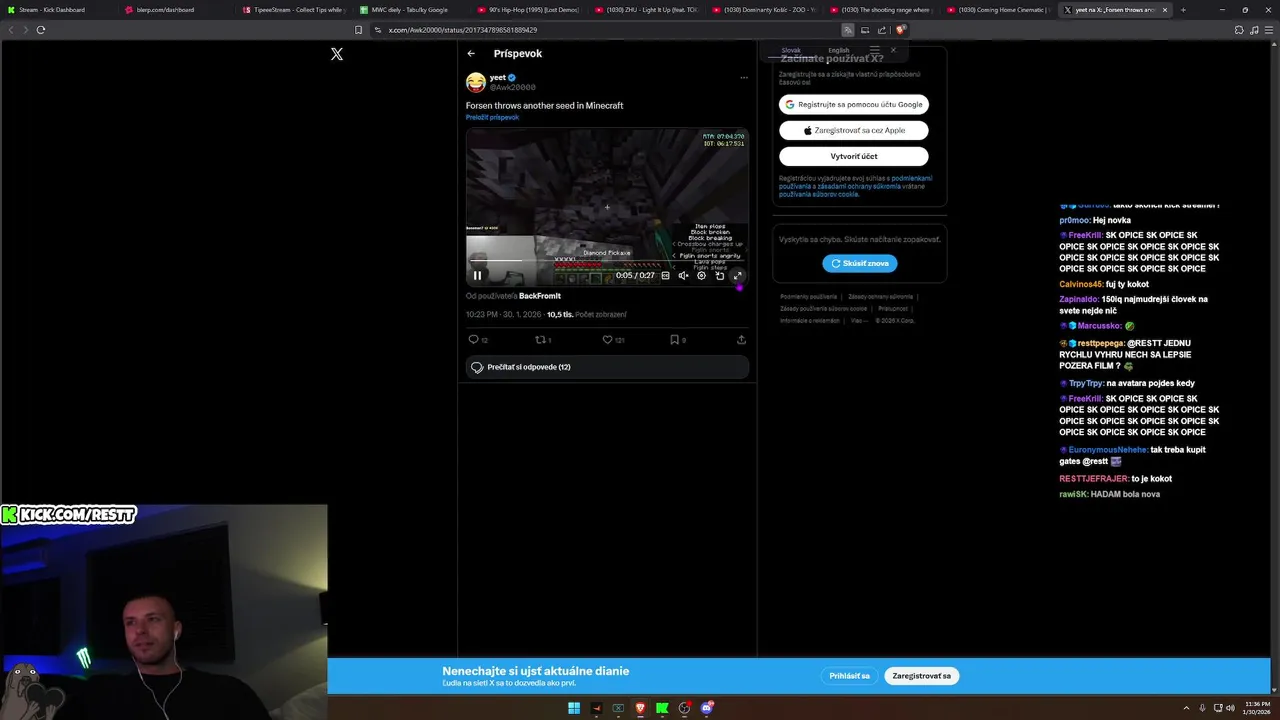Click RESTTJEFRAJER username in chat

tap(1094, 479)
